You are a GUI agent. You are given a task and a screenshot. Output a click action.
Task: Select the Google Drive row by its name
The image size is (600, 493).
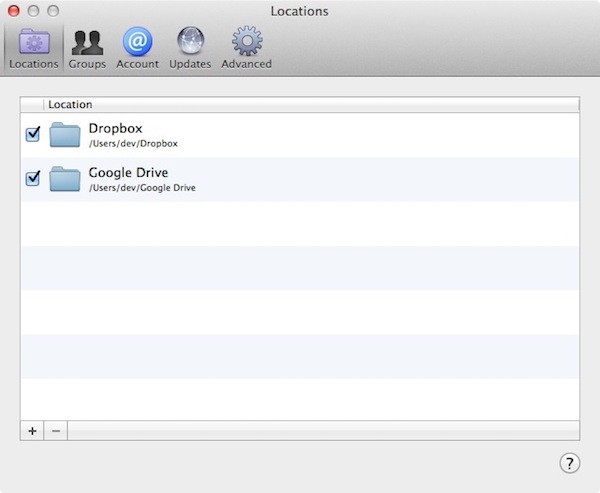click(128, 173)
